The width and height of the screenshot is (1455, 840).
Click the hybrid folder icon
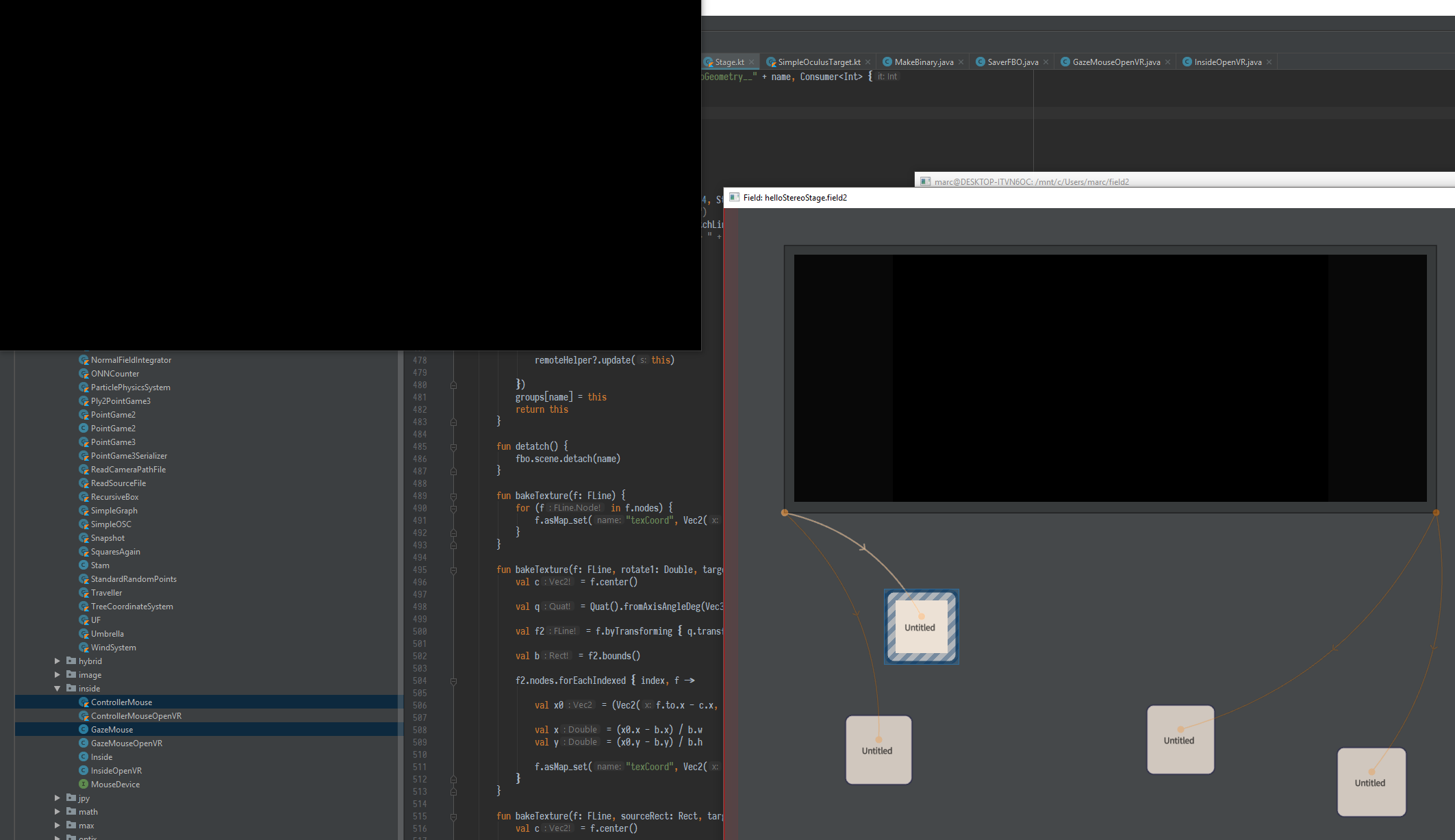(x=71, y=661)
